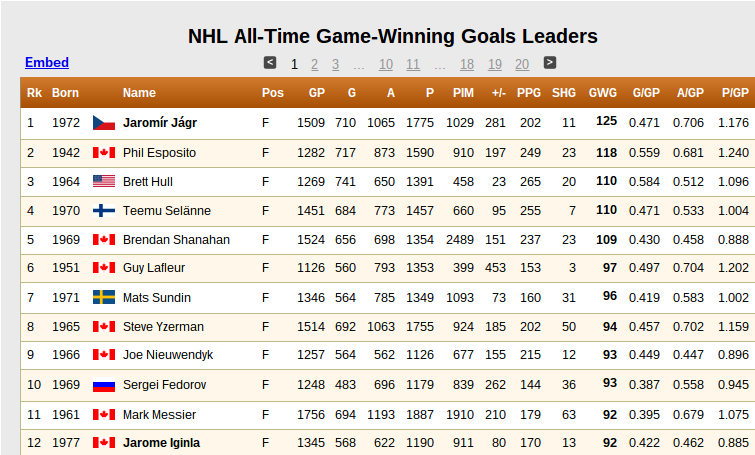Click the Sweden flag beside Mats Sundin
The width and height of the screenshot is (755, 455).
tap(104, 297)
